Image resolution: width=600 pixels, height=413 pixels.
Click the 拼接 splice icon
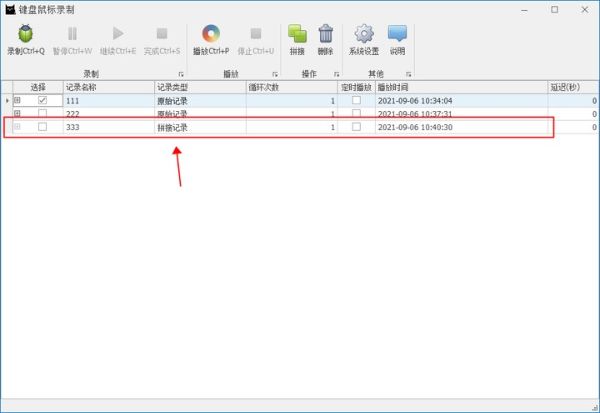tap(297, 40)
